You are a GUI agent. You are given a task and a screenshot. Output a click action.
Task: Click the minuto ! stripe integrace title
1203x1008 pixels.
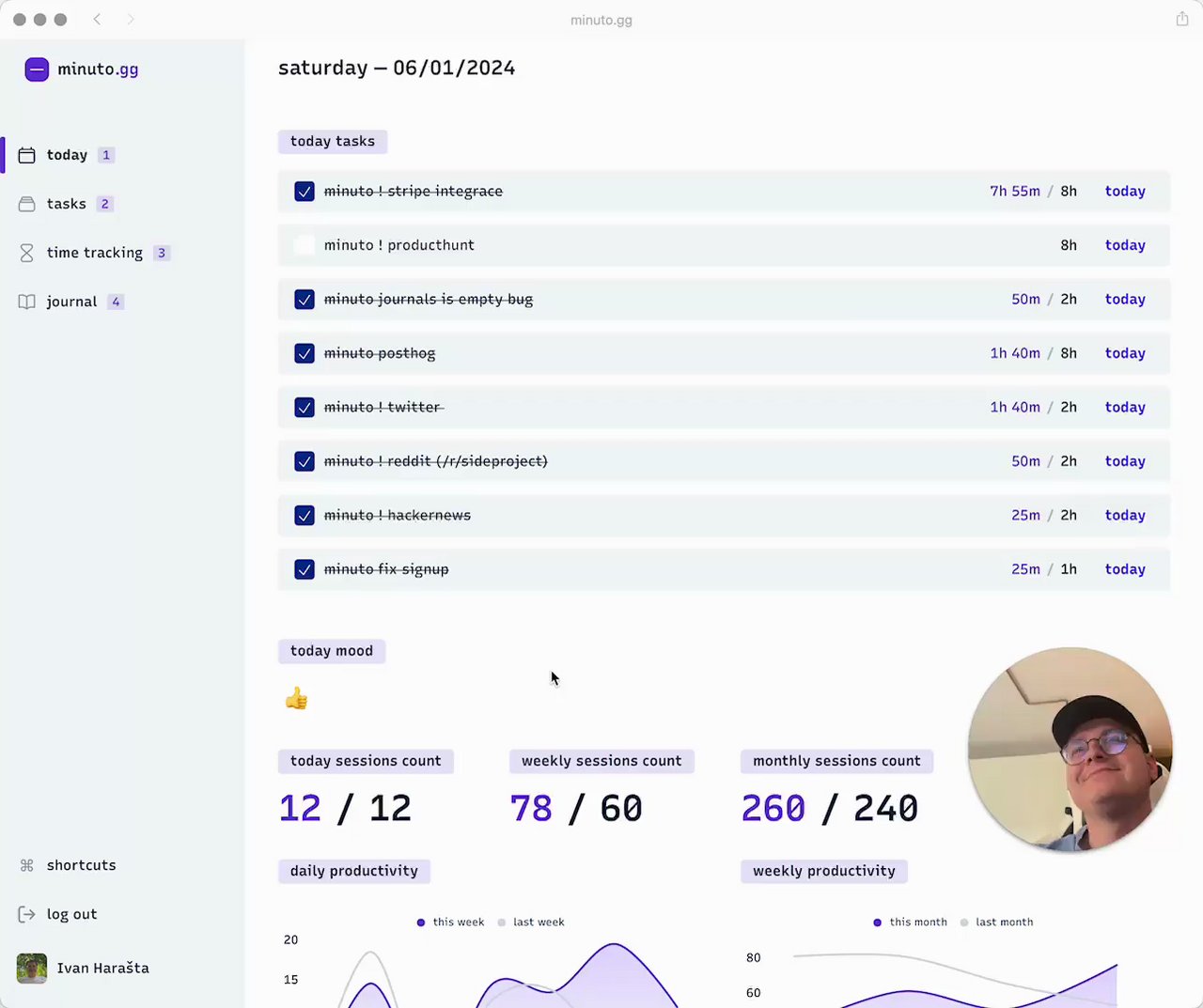(414, 192)
